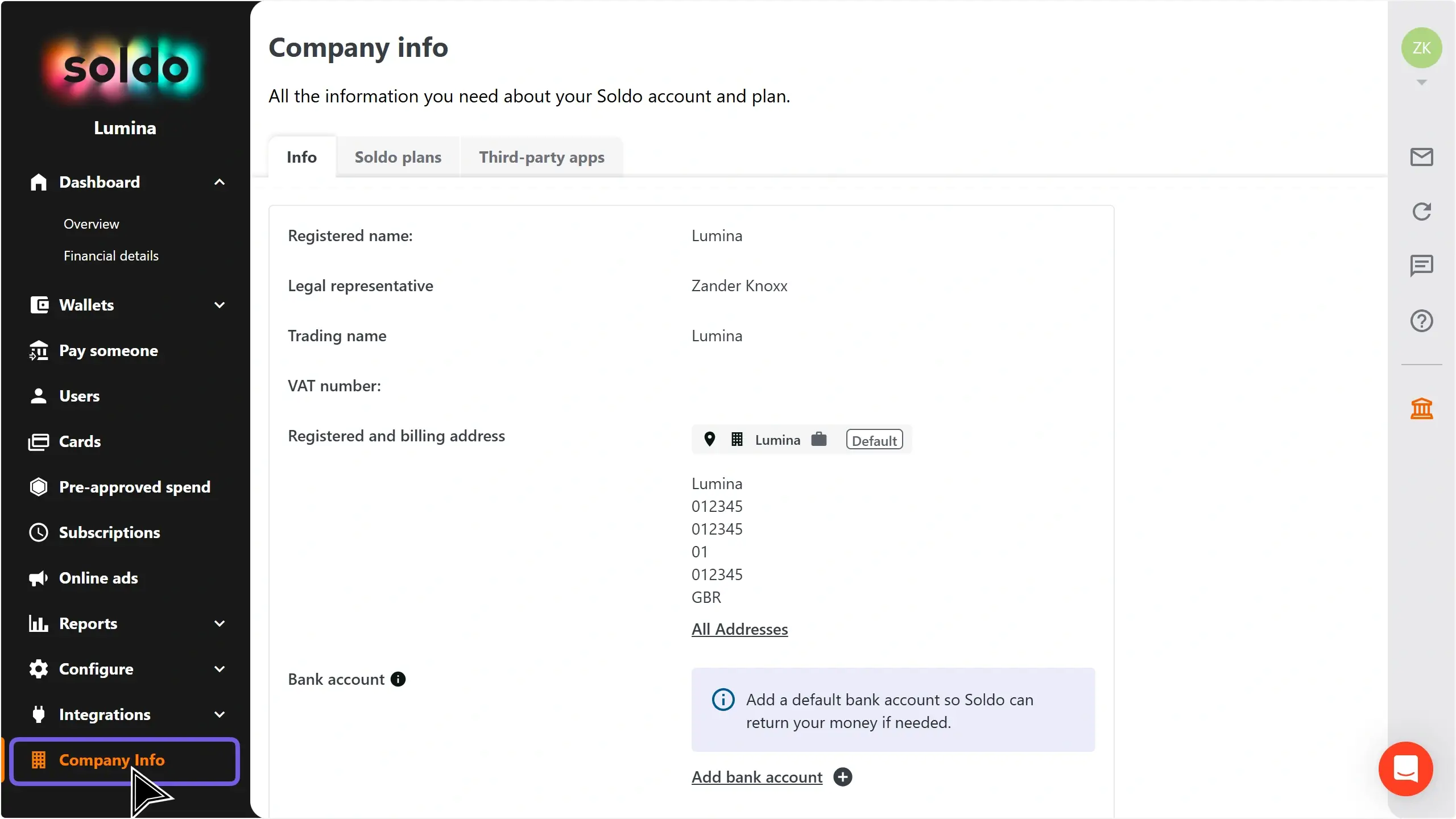Click the GBR country line

pos(706,597)
